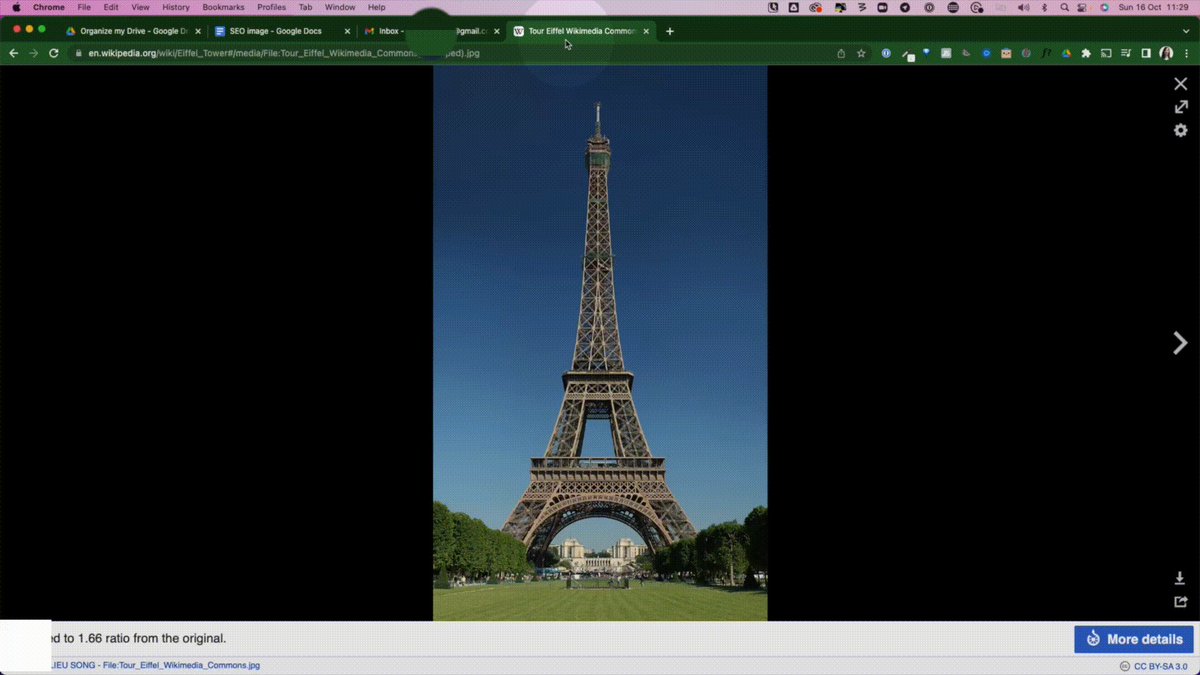
Task: Download the Eiffel Tower image
Action: pos(1180,578)
